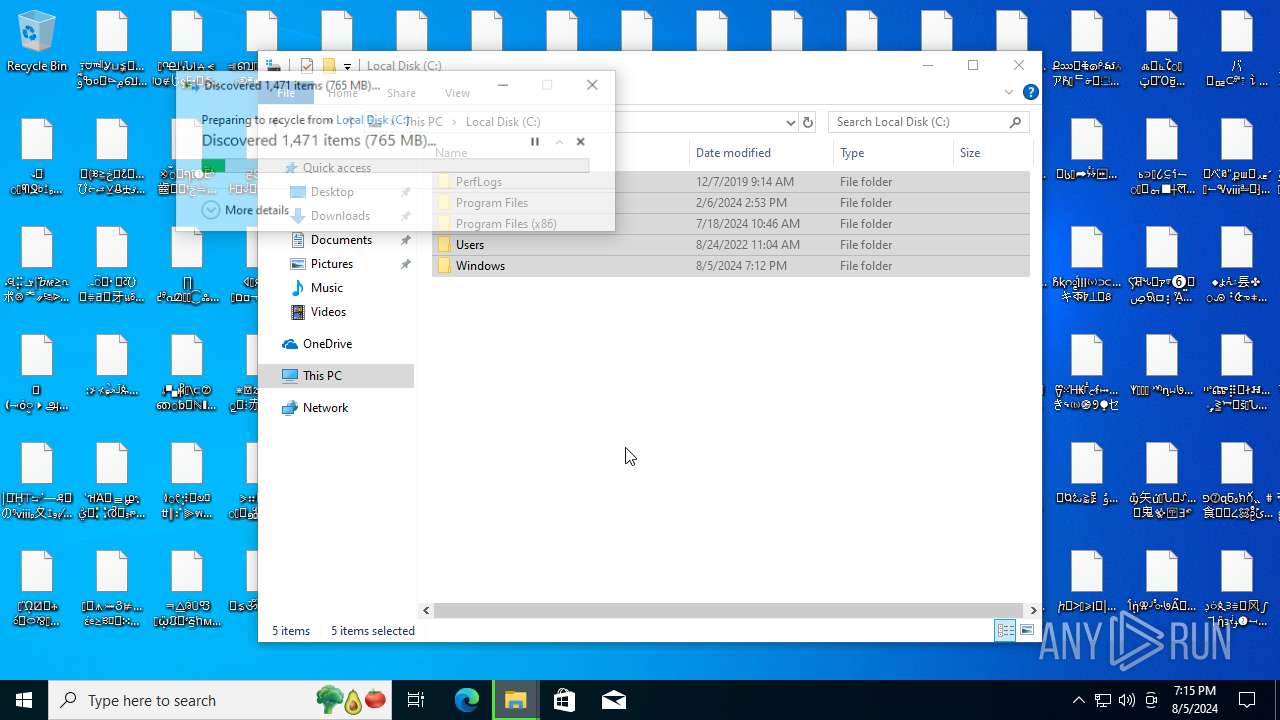
Task: Sort by the Type column header
Action: 852,153
